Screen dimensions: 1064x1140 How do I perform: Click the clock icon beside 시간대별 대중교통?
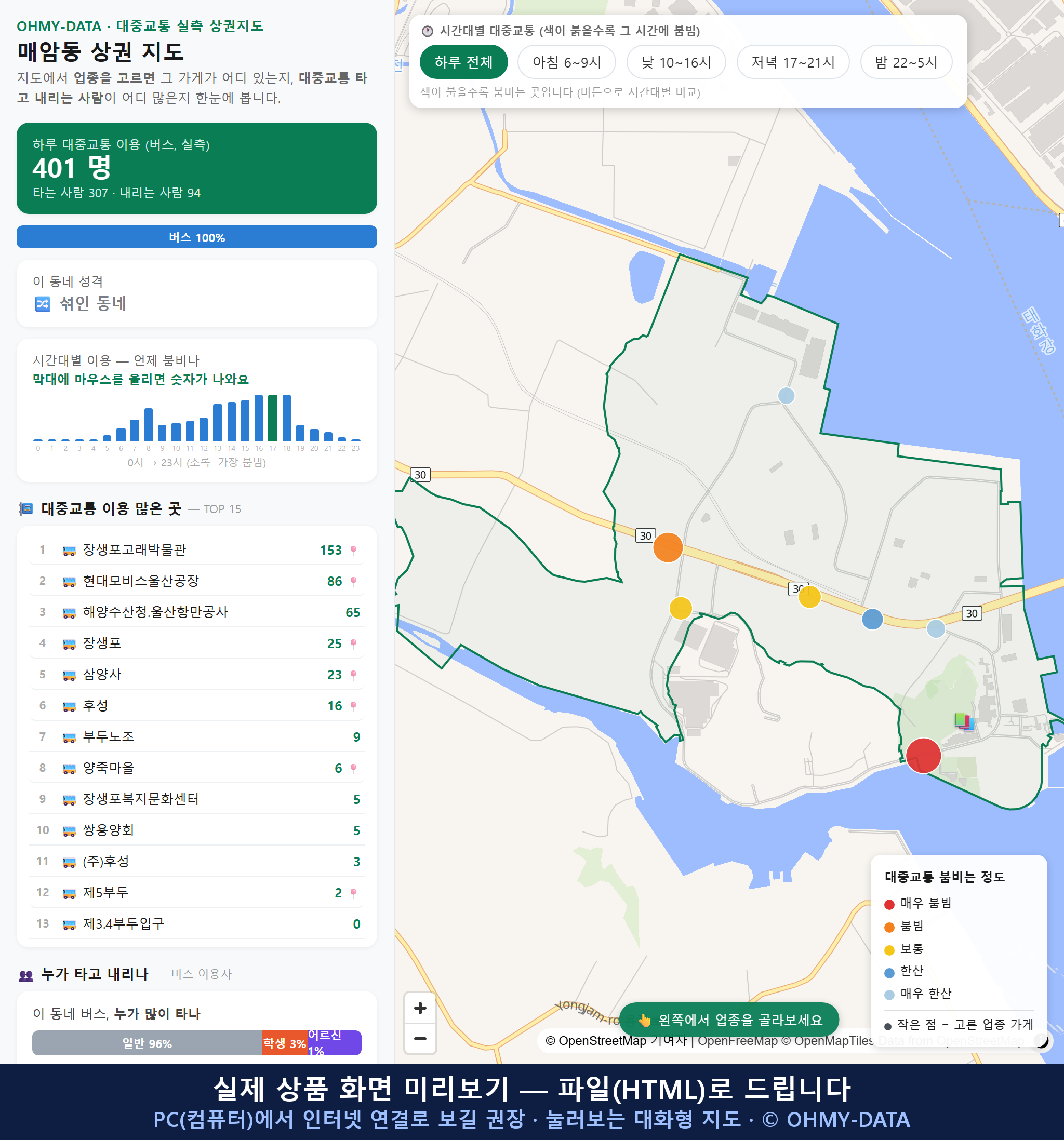point(428,31)
